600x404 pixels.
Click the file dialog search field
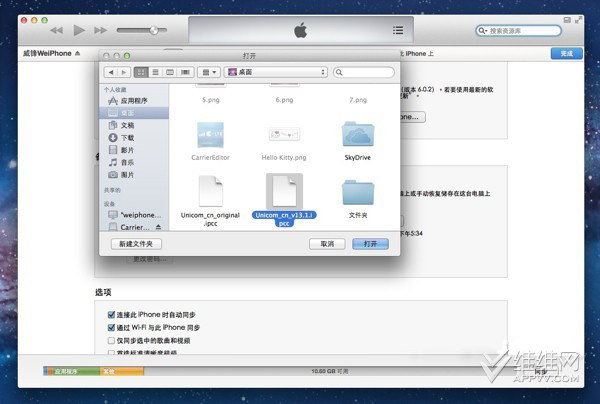coord(364,72)
